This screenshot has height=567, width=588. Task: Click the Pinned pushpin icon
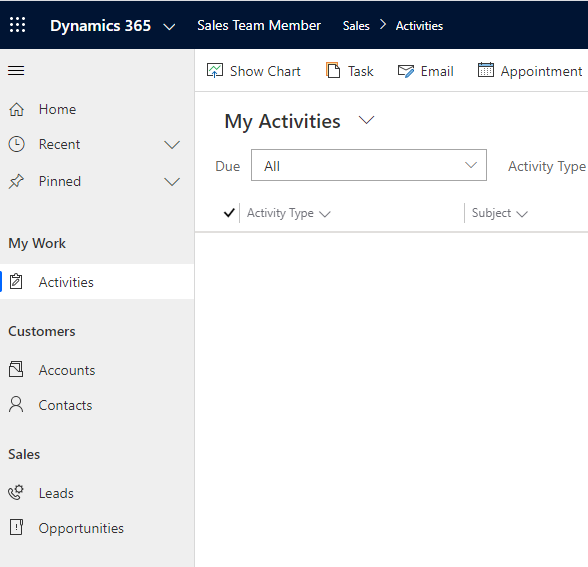pos(16,182)
